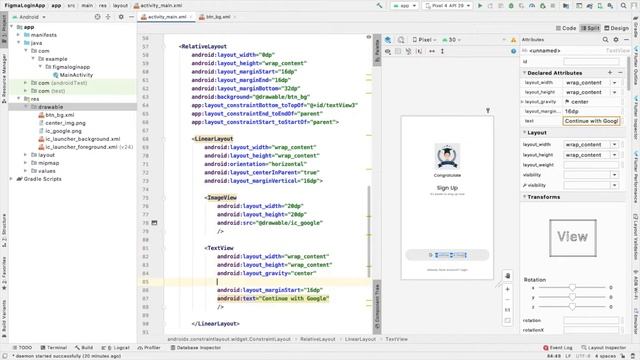
Task: Switch to Code view mode
Action: coord(565,28)
